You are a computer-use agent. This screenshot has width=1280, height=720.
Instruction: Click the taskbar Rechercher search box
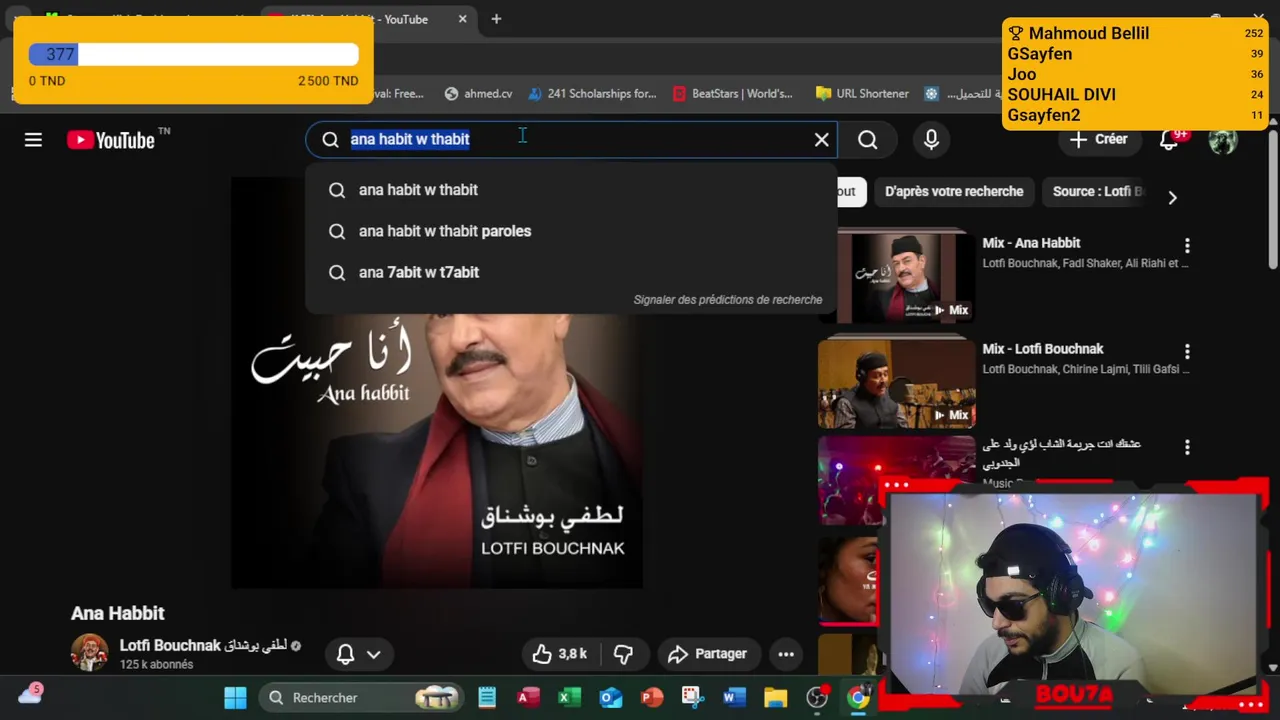tap(361, 698)
